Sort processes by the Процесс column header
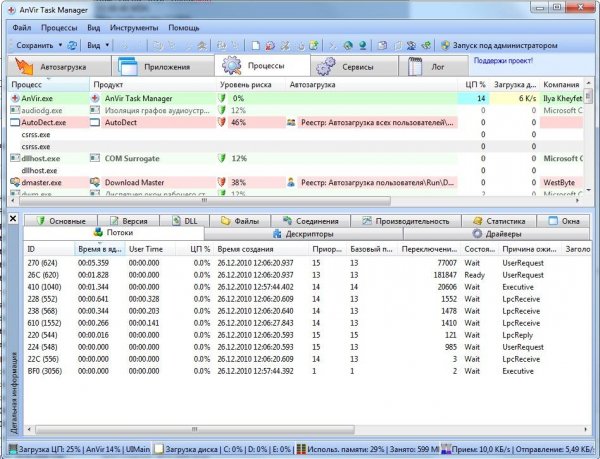The width and height of the screenshot is (600, 459). tap(48, 85)
